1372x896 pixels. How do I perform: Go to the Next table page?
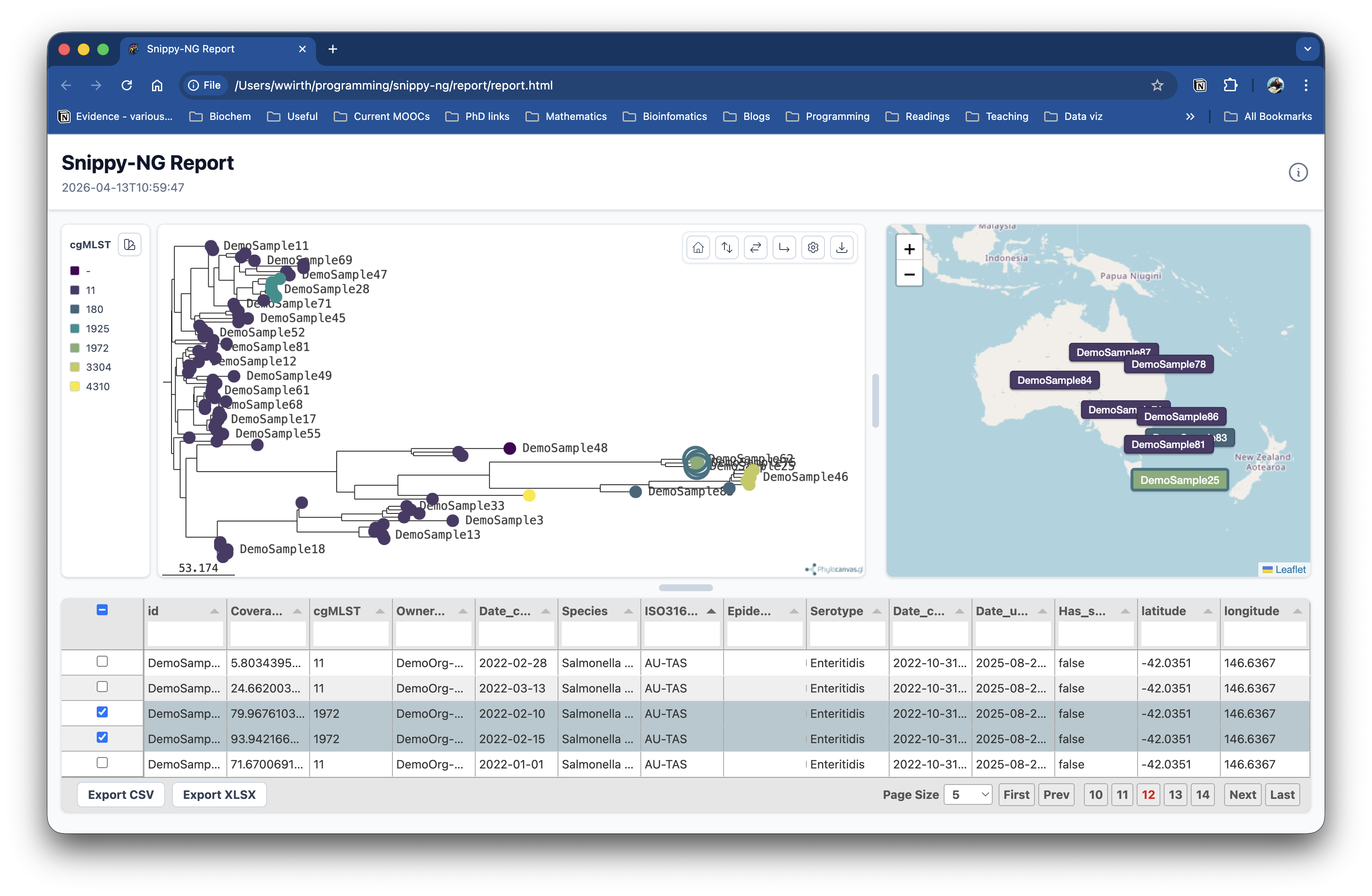coord(1242,795)
